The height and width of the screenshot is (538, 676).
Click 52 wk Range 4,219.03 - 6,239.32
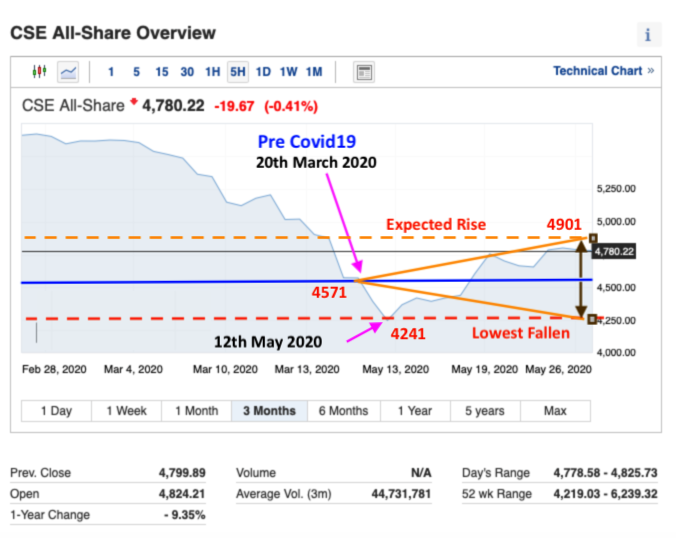[x=605, y=494]
